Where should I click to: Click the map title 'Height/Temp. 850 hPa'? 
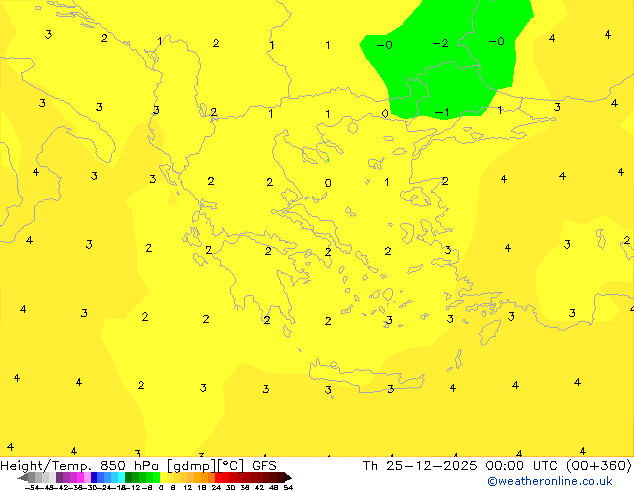pos(79,466)
